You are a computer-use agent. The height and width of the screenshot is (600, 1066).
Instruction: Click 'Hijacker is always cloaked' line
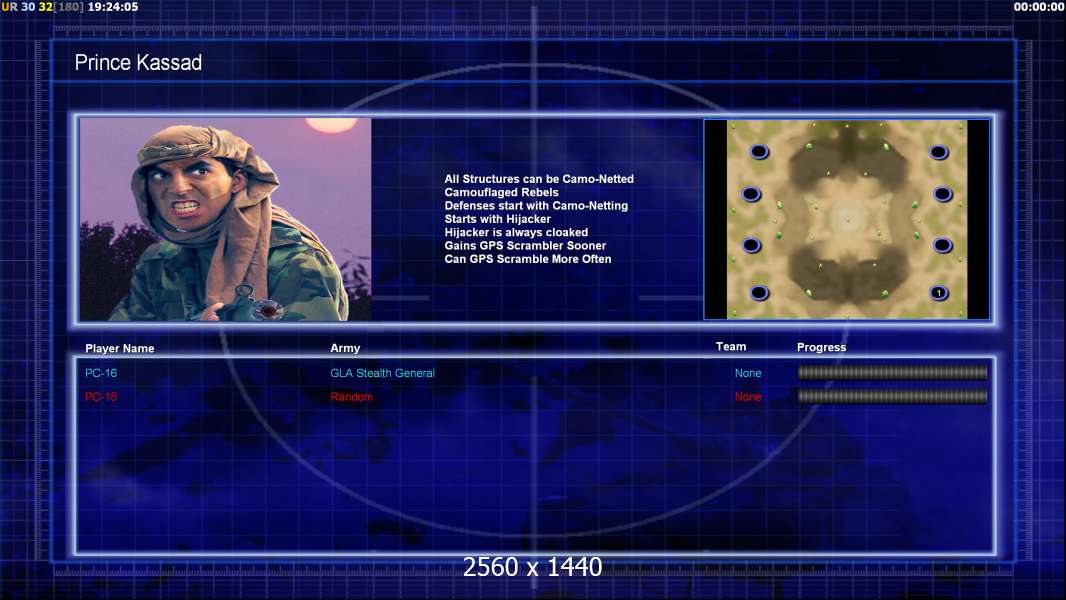[517, 232]
